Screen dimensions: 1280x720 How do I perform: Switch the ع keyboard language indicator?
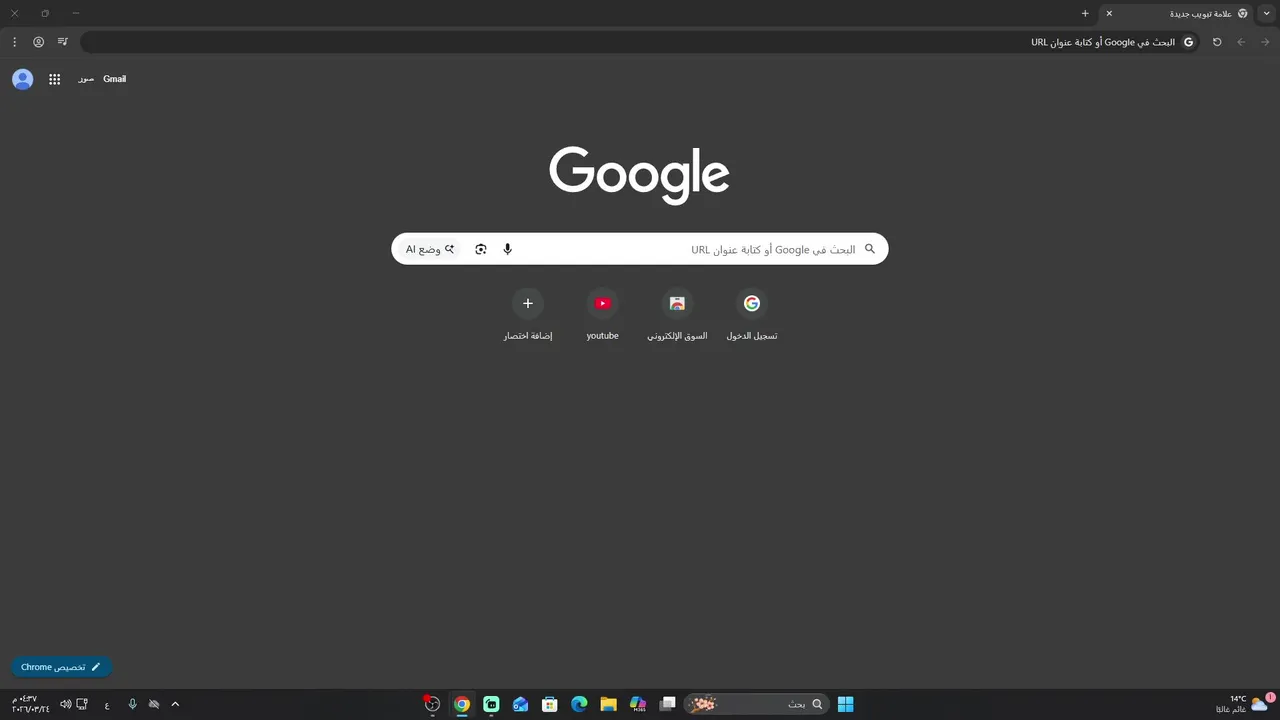pyautogui.click(x=107, y=704)
